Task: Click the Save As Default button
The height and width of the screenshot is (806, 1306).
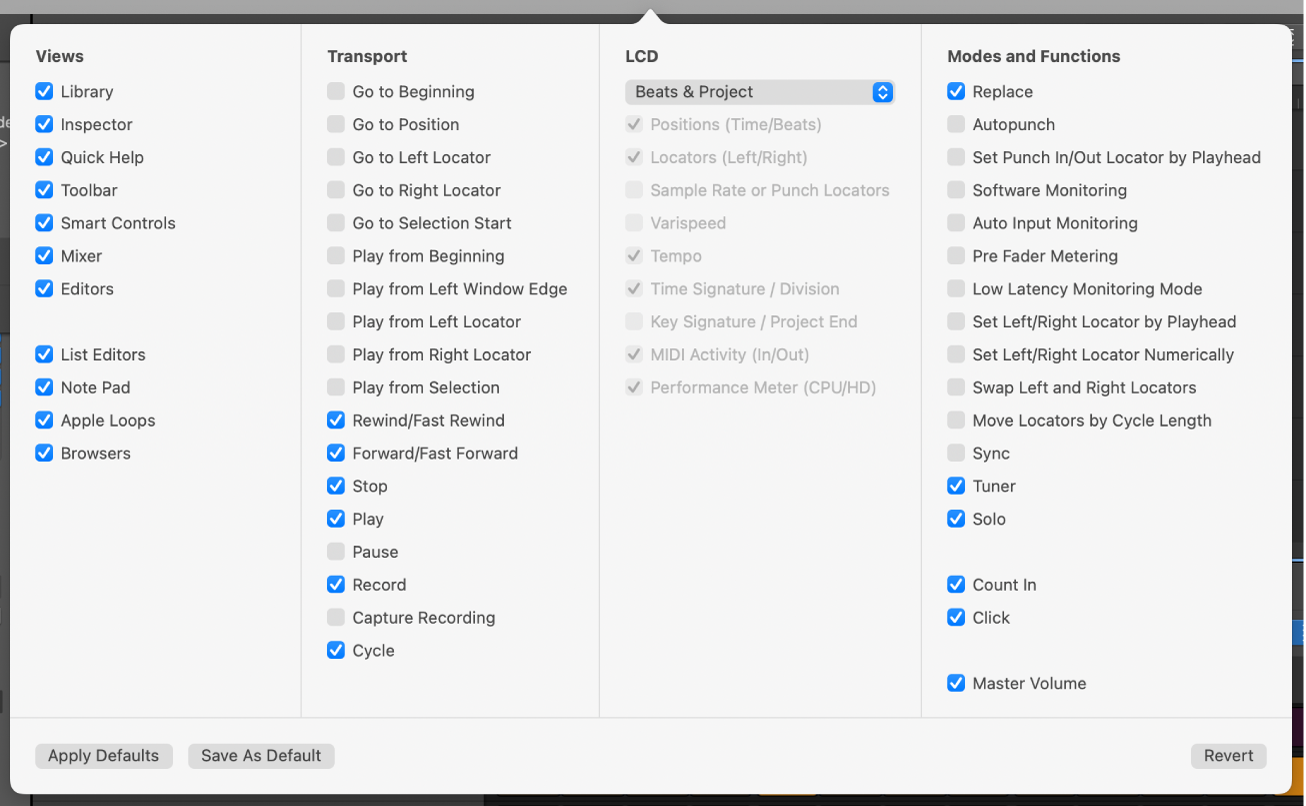Action: click(261, 756)
